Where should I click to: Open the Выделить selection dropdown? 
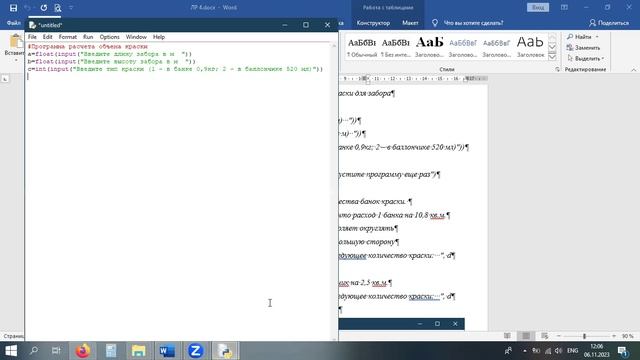[585, 58]
